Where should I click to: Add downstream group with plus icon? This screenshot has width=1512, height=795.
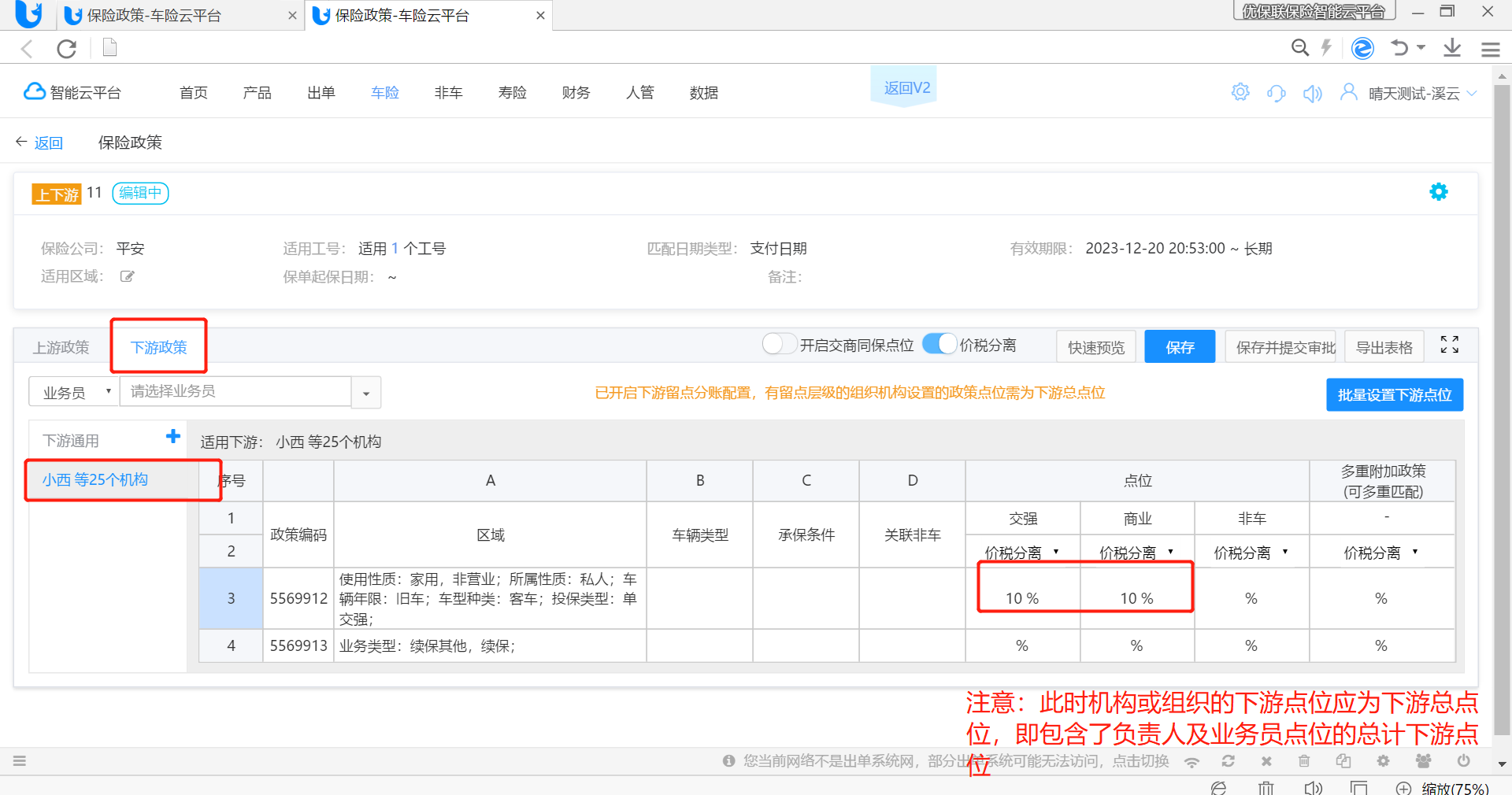pos(173,436)
